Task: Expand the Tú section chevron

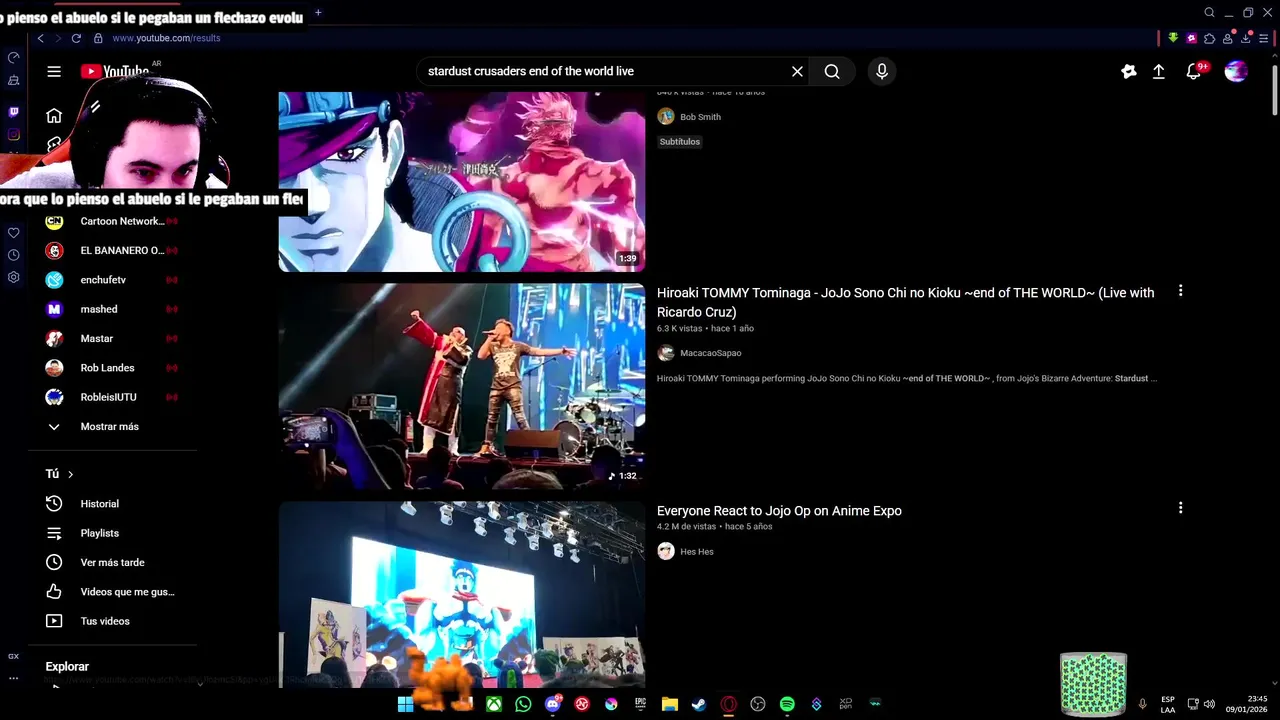Action: tap(70, 474)
